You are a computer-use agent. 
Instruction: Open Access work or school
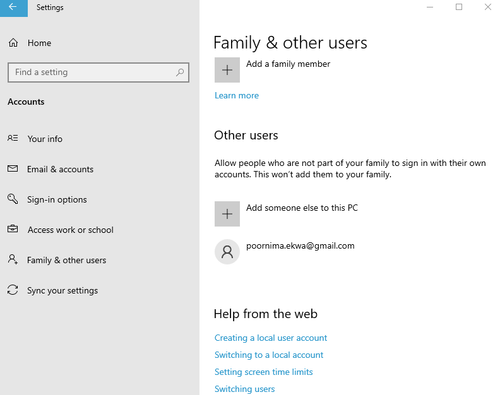point(70,230)
